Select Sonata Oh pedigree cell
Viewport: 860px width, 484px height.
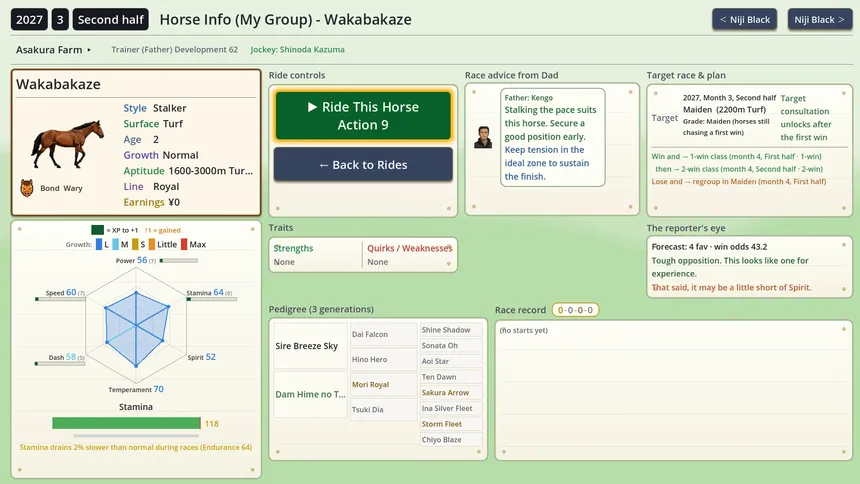pyautogui.click(x=451, y=345)
